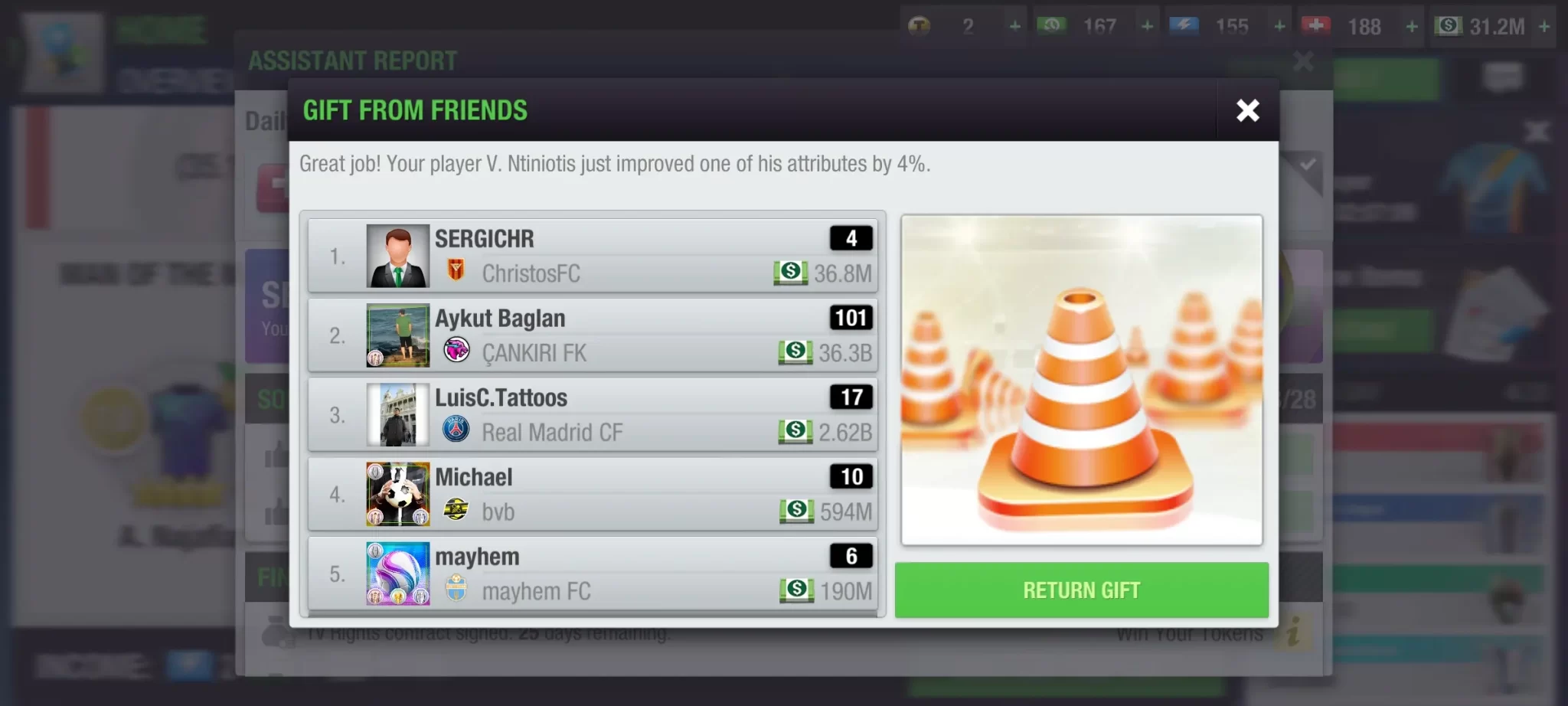The height and width of the screenshot is (706, 1568).
Task: Click the money icon beside 36.3B
Action: click(x=795, y=352)
